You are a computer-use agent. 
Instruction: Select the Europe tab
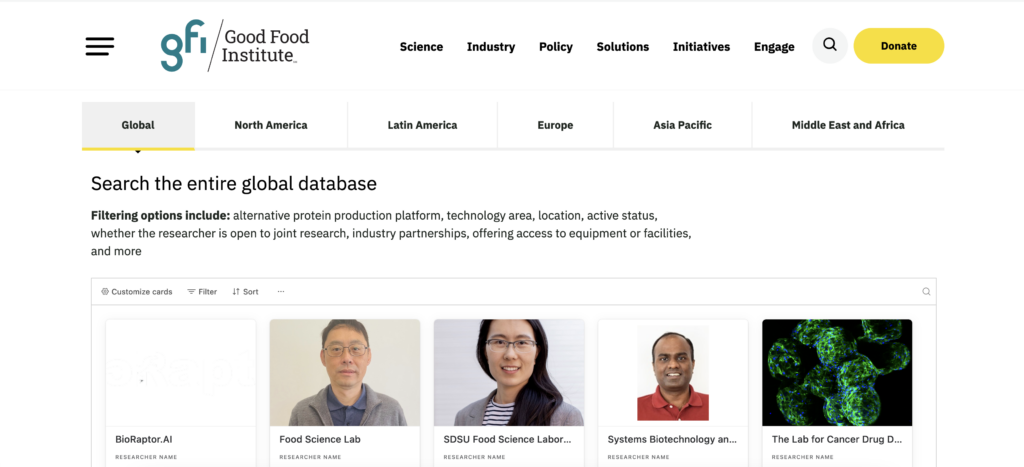coord(555,126)
